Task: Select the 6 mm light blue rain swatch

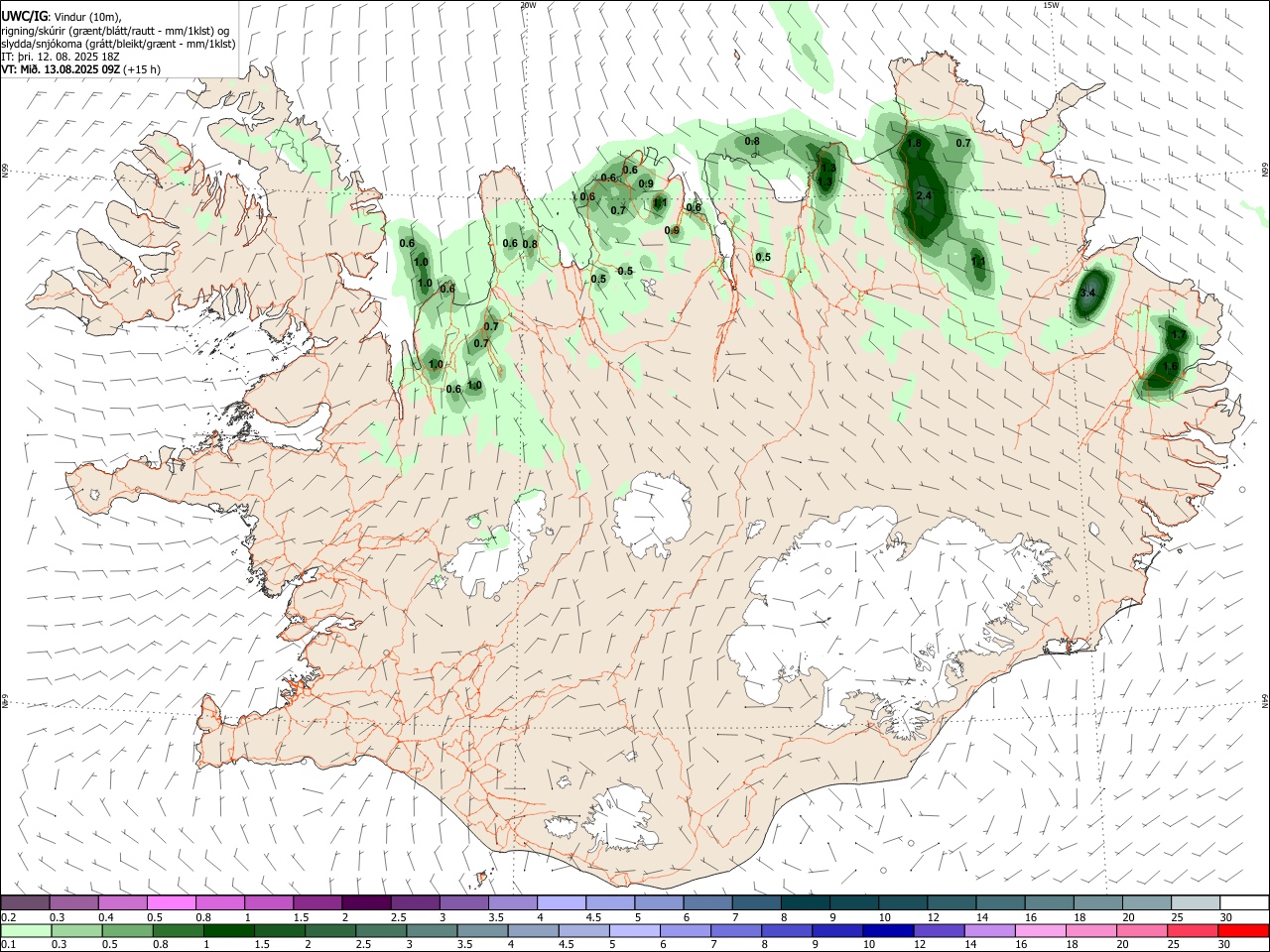Action: coord(686,930)
